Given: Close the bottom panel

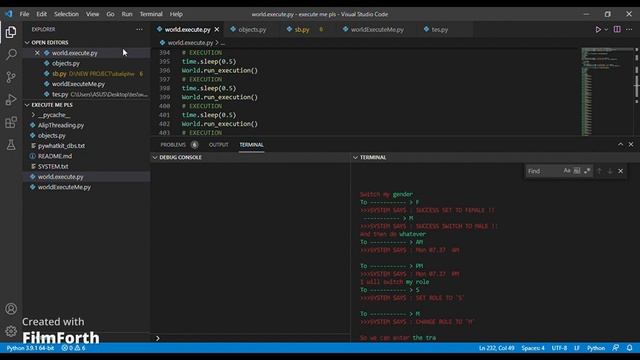Looking at the screenshot, I should [x=631, y=144].
